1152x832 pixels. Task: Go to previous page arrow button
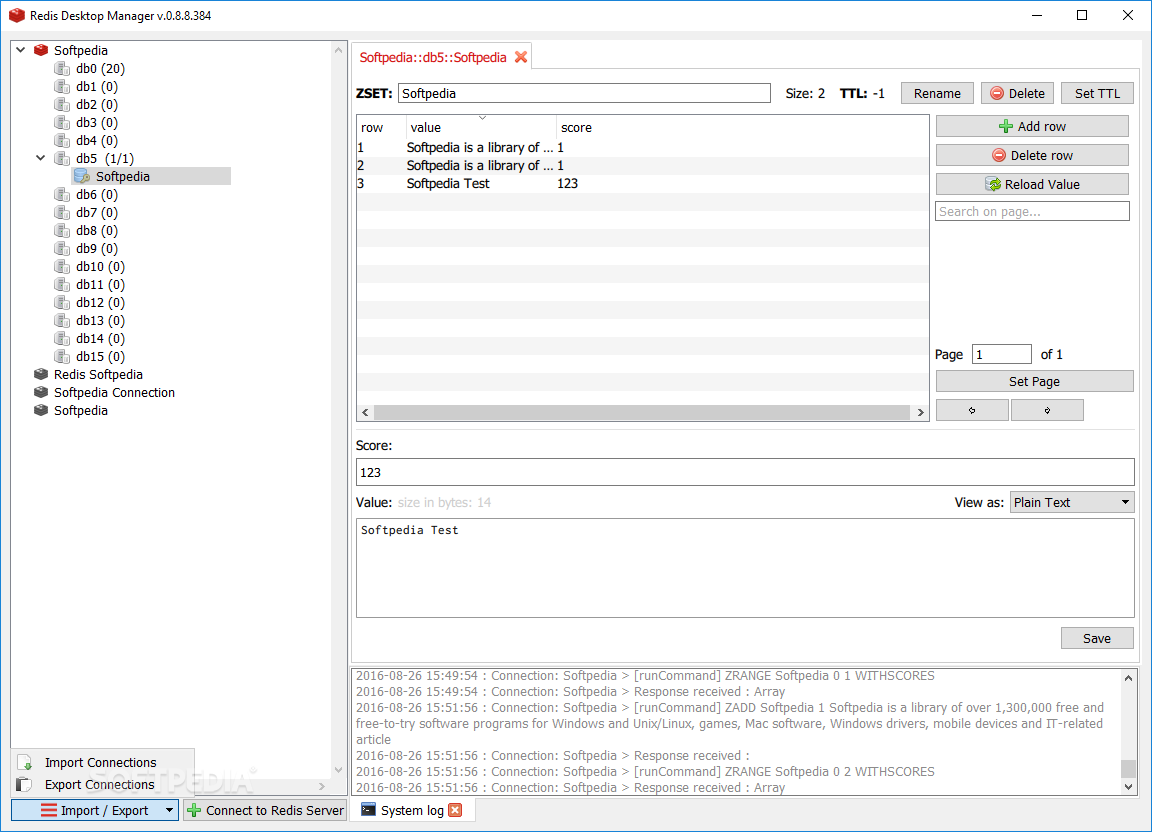pos(972,410)
